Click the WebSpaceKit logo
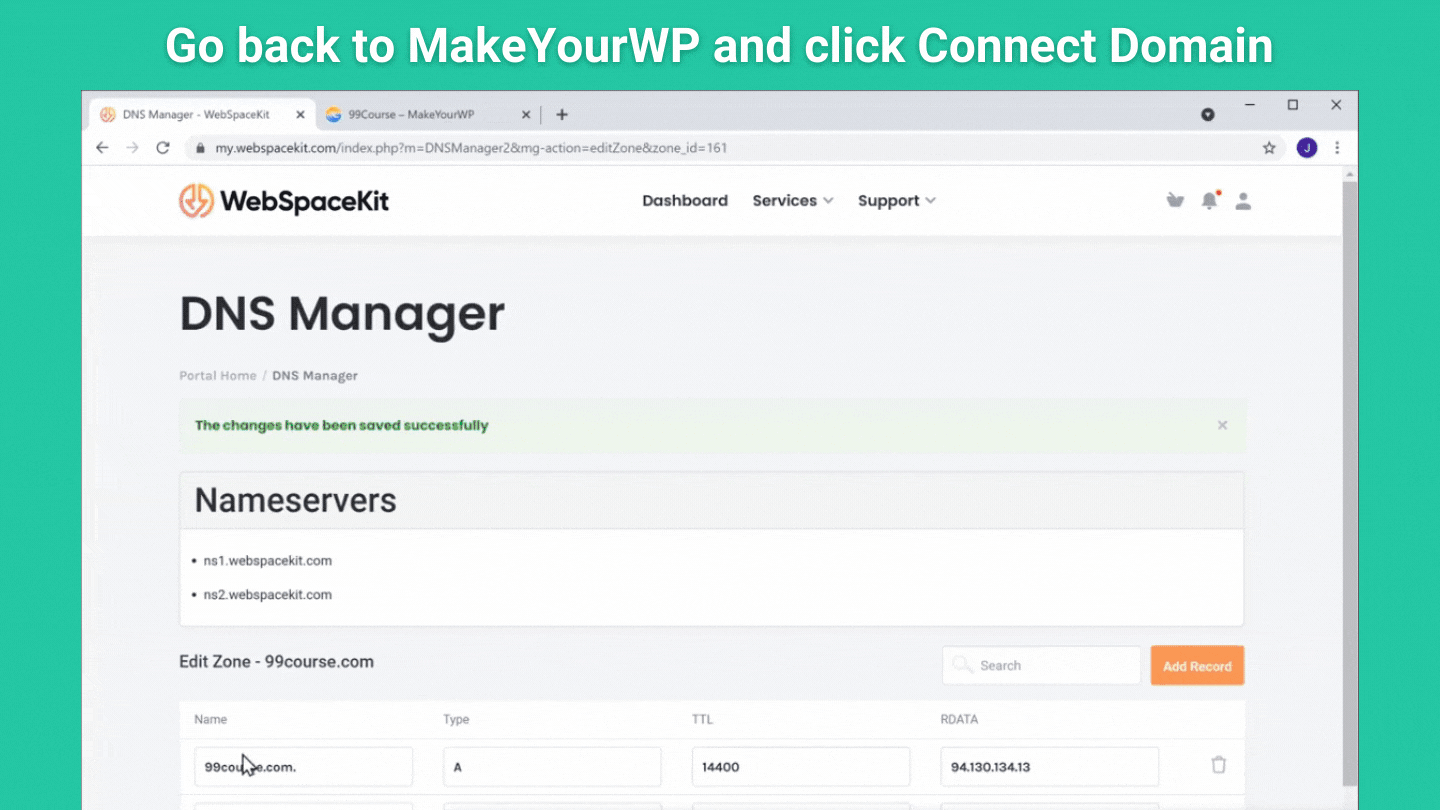Screen dimensions: 1440x810 pyautogui.click(x=284, y=201)
